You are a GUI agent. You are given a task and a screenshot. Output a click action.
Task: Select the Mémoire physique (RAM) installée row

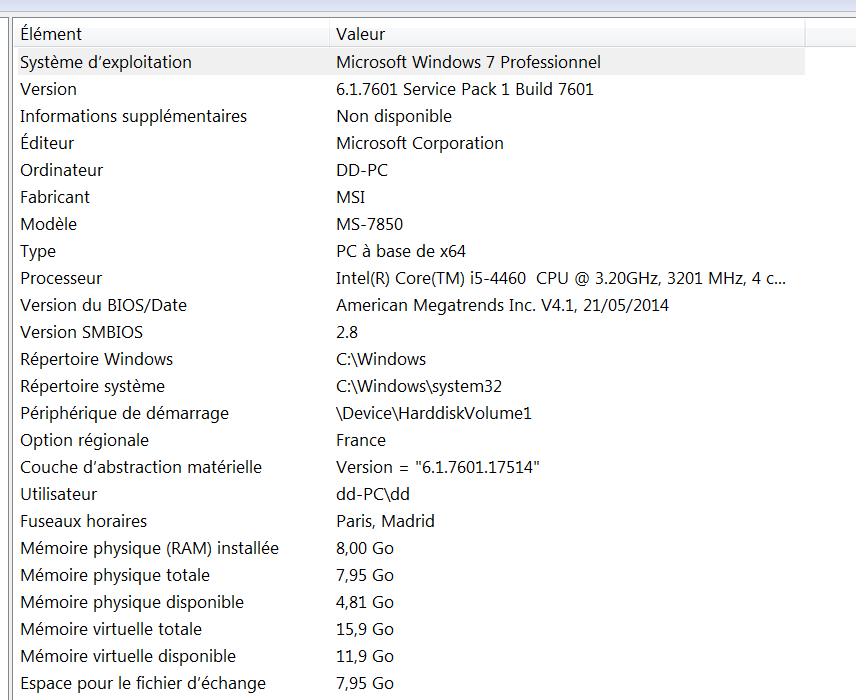coord(149,548)
